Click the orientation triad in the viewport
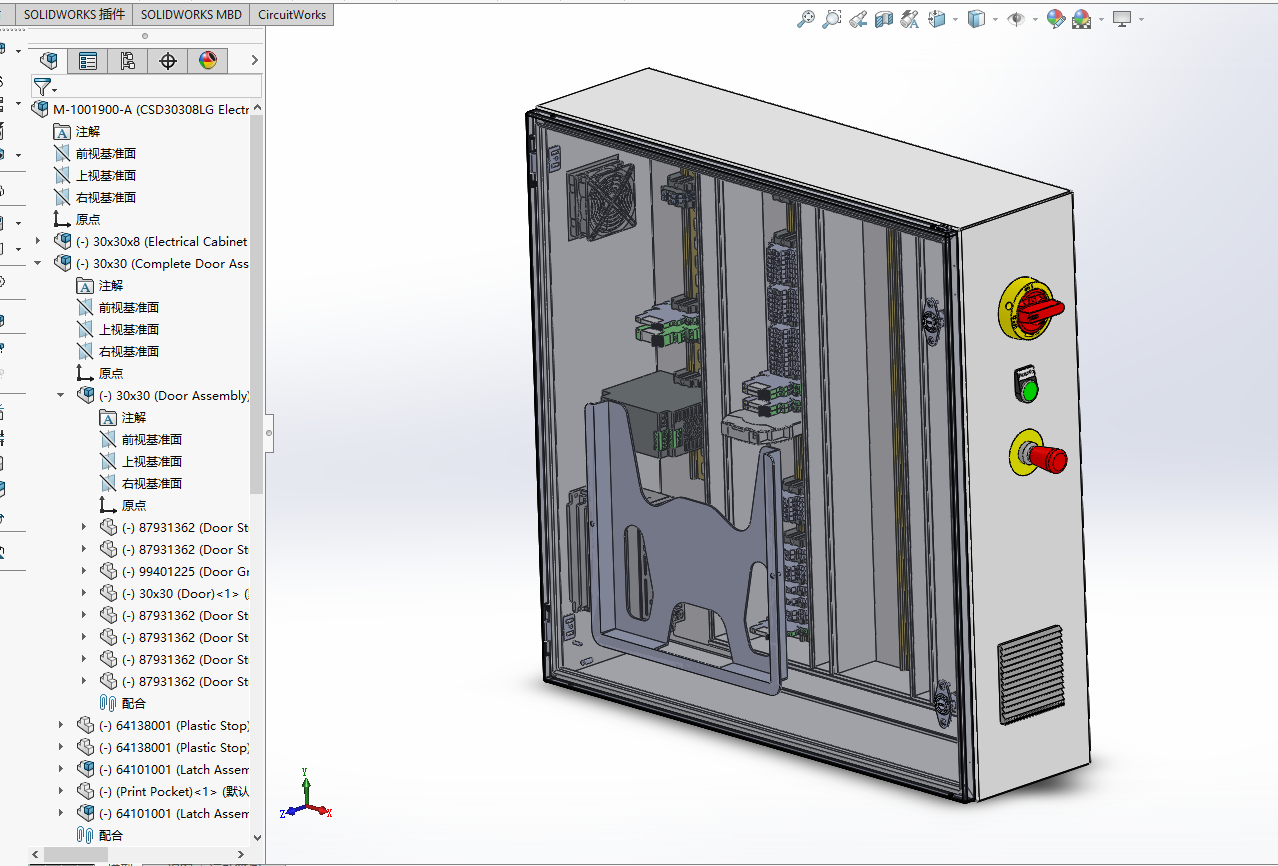The image size is (1278, 866). pyautogui.click(x=305, y=795)
